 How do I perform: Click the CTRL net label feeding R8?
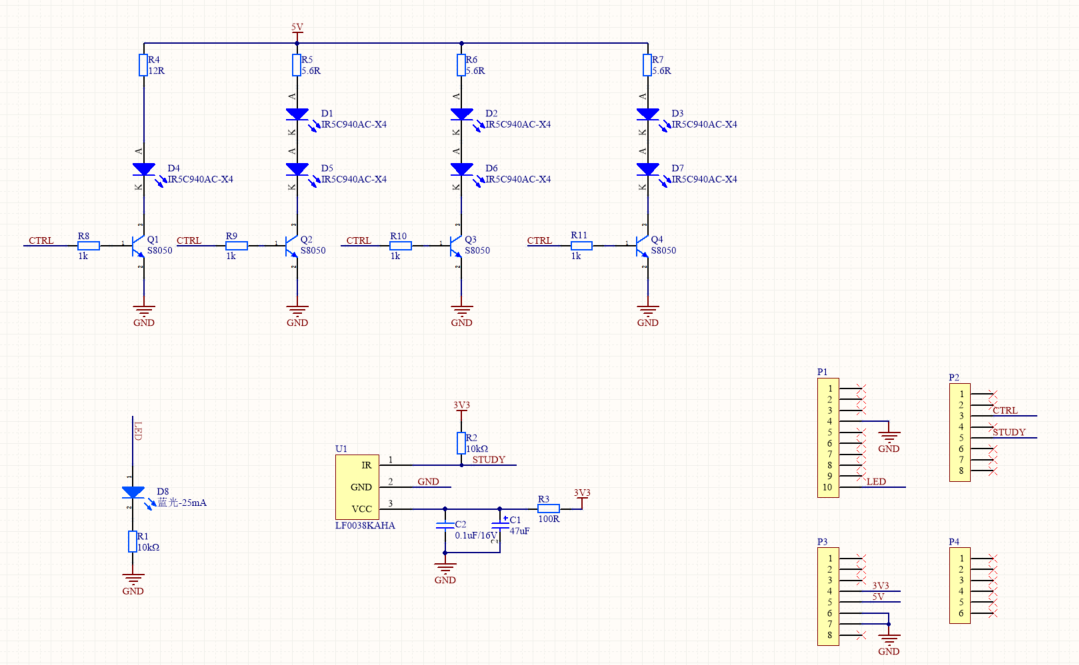41,240
